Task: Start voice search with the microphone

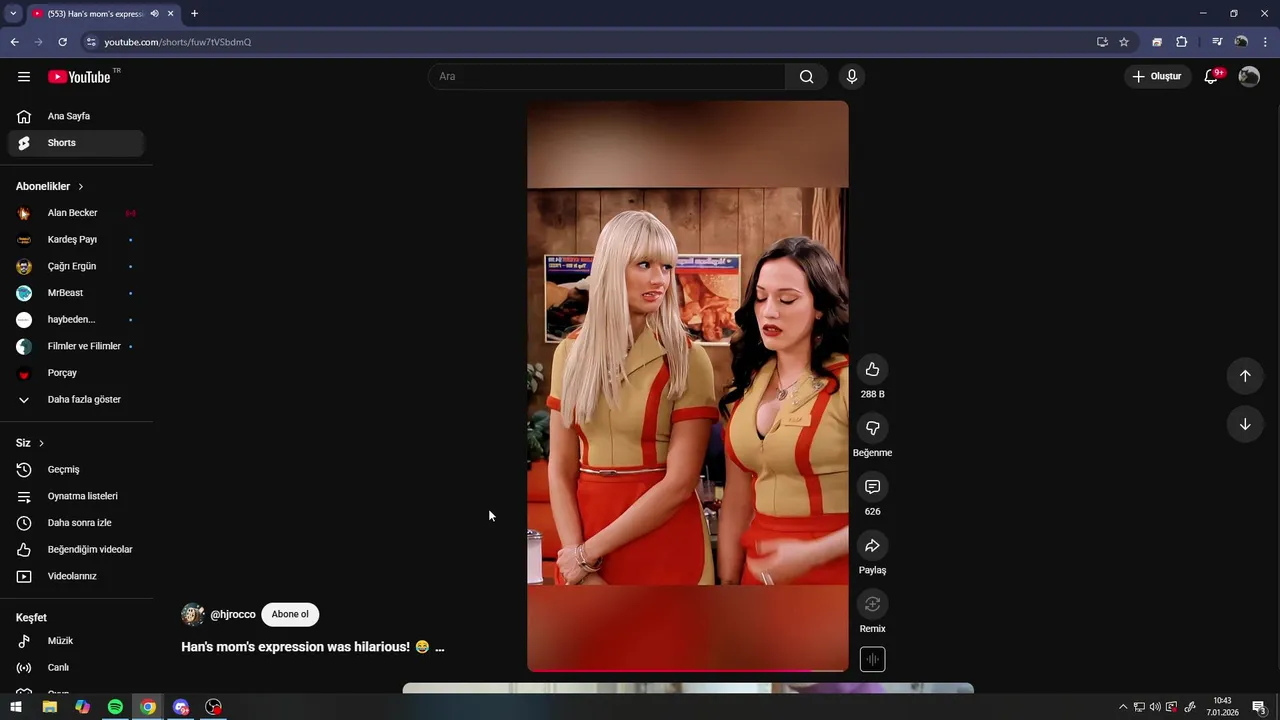Action: (852, 77)
